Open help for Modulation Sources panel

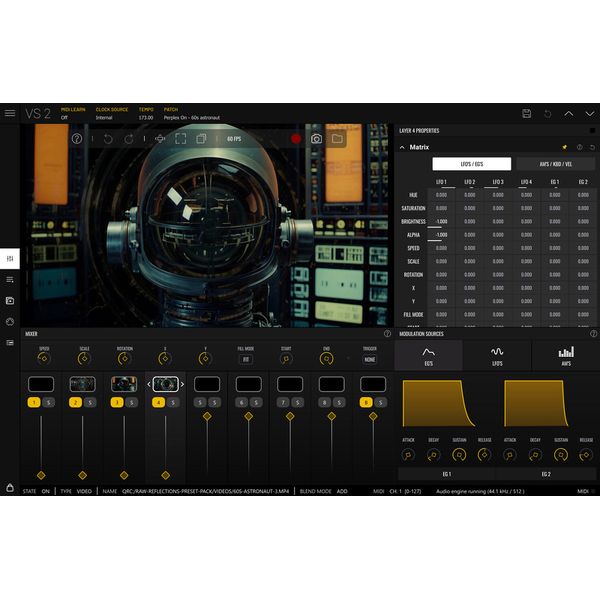593,334
